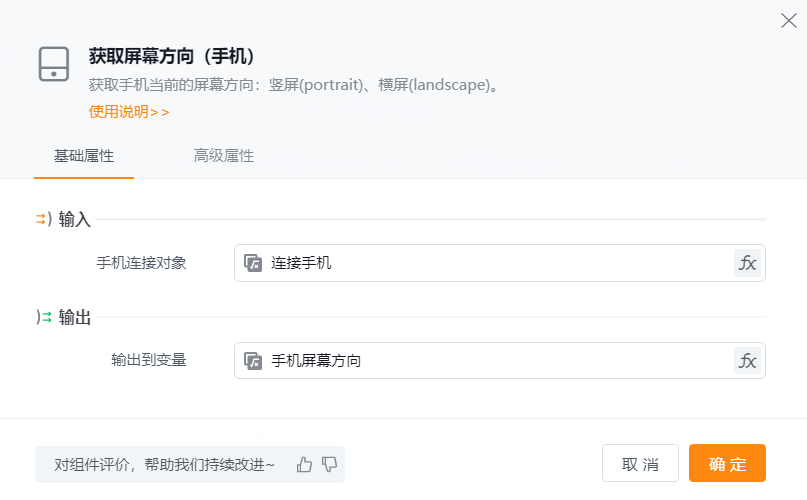Viewport: 807px width, 500px height.
Task: Click the variable icon before 手机屏幕方向
Action: (x=253, y=361)
